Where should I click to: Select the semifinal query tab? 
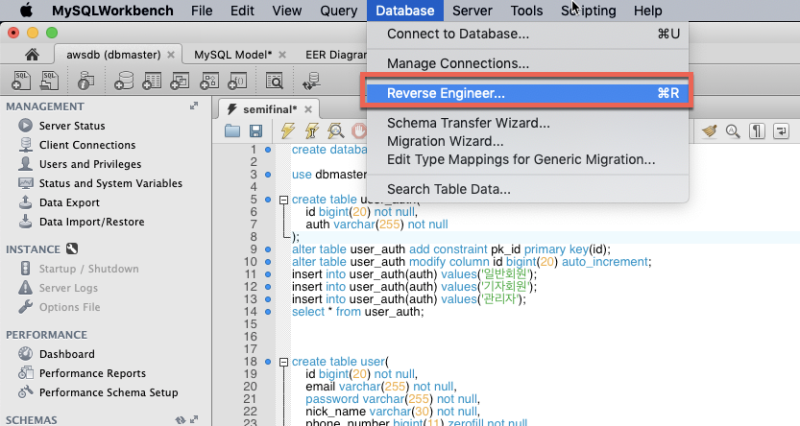(x=270, y=109)
